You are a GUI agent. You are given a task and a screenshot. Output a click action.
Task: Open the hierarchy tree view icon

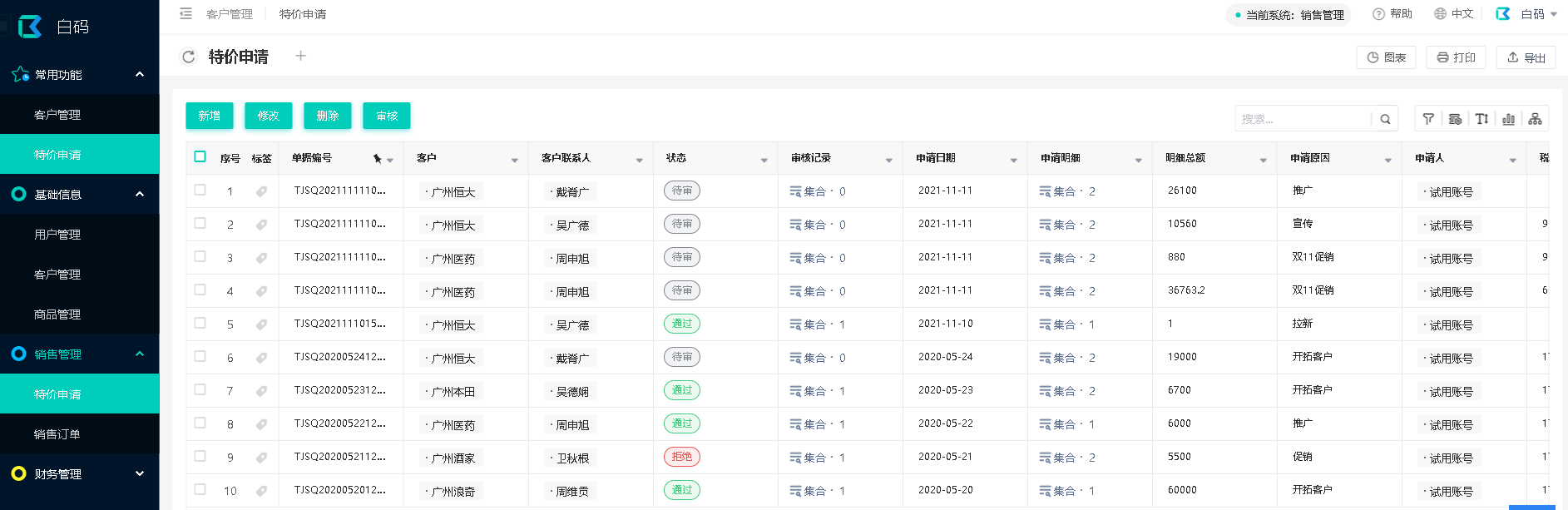[1535, 119]
